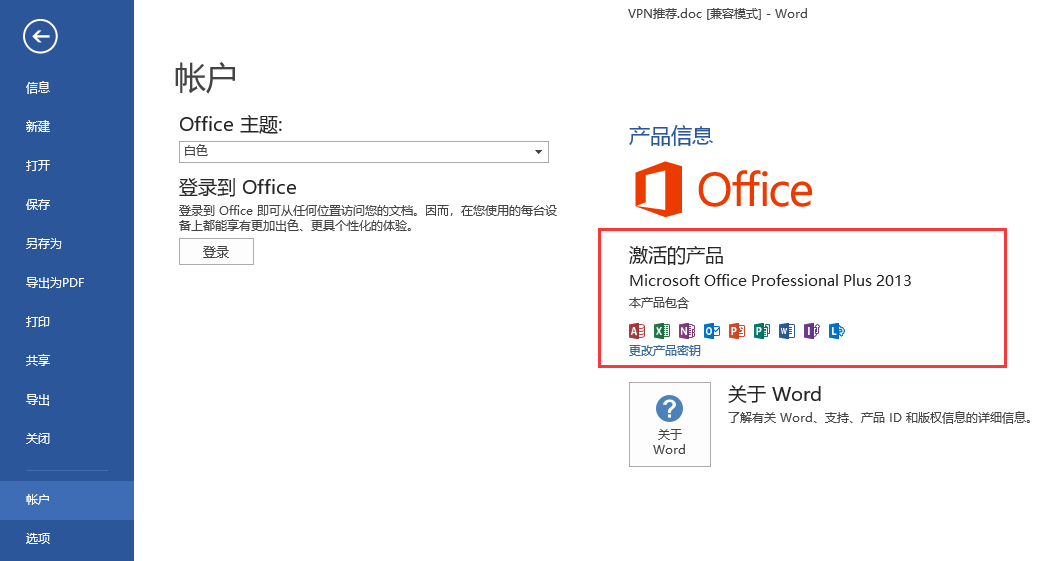The width and height of the screenshot is (1042, 561).
Task: Click Microsoft Office Professional Plus 2013 text
Action: click(x=770, y=280)
